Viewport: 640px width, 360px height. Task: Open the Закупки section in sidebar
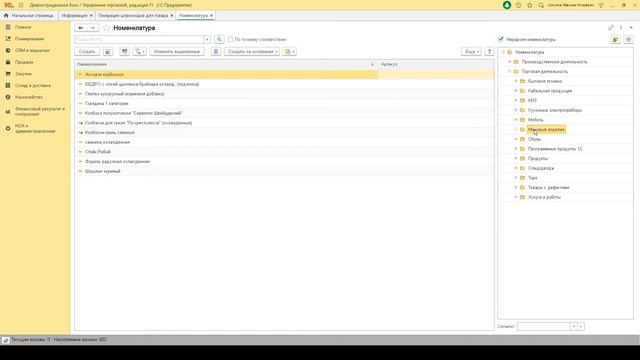[x=23, y=74]
